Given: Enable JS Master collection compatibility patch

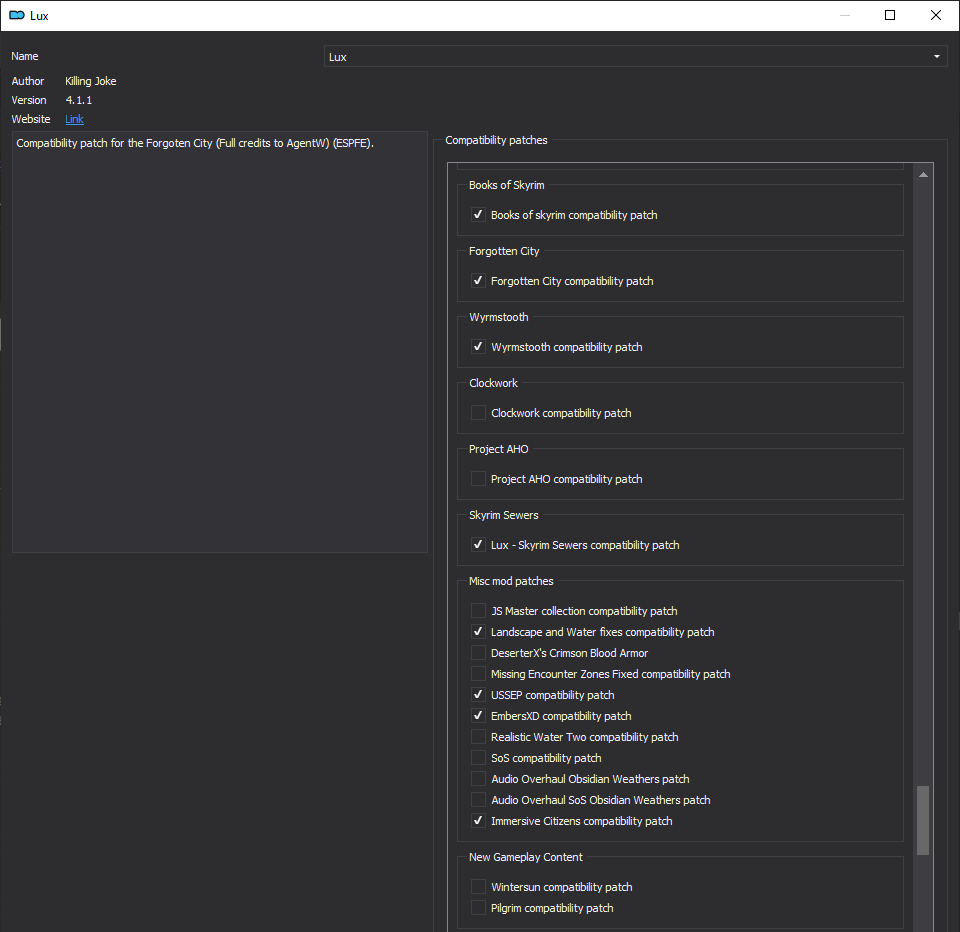Looking at the screenshot, I should coord(478,611).
